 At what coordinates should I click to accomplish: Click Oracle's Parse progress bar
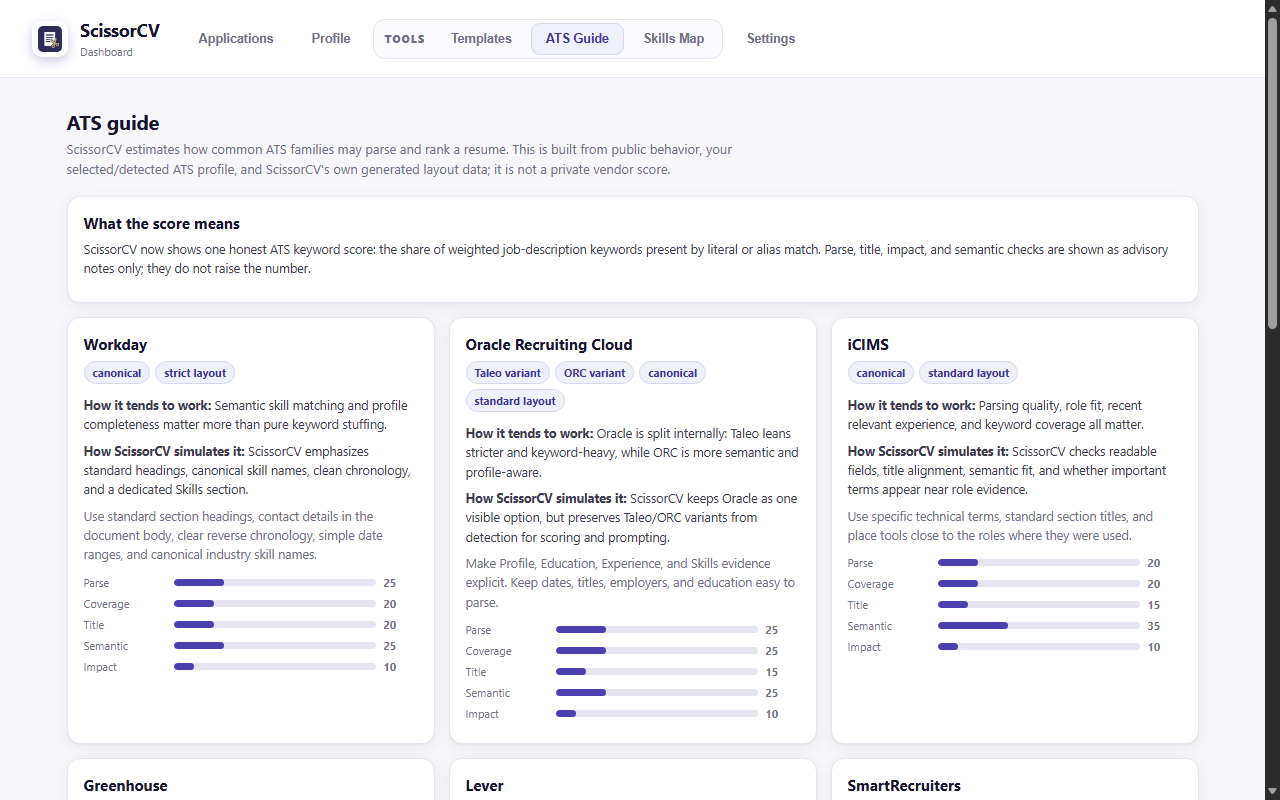tap(657, 629)
